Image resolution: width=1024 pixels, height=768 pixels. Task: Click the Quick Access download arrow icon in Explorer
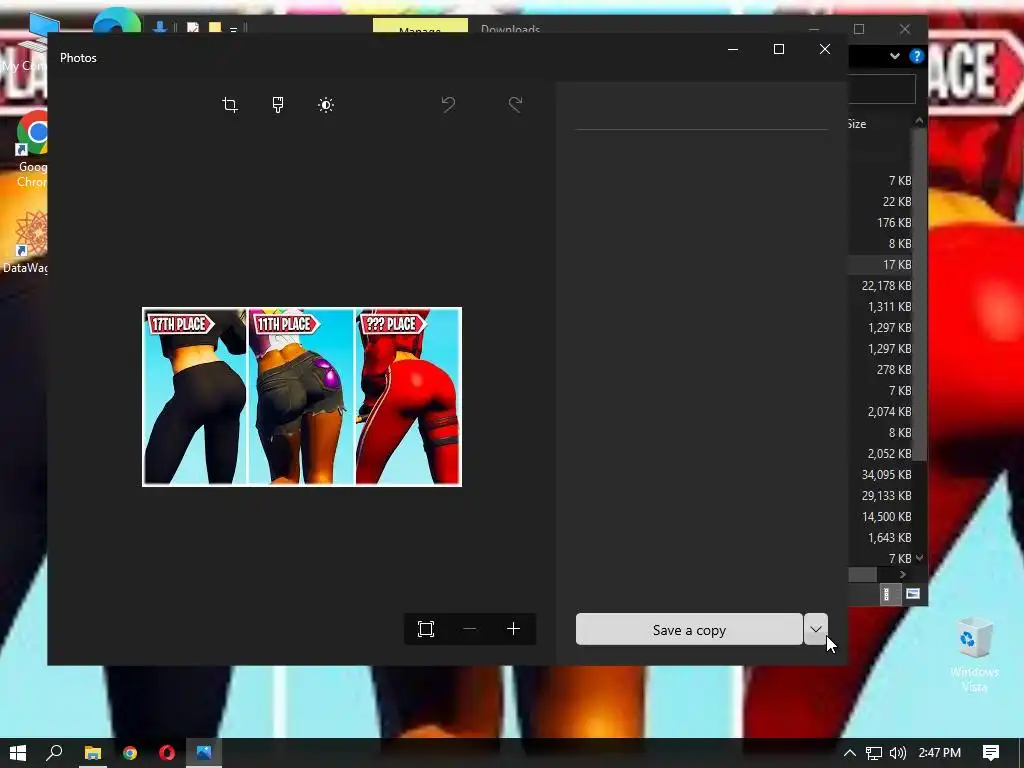coord(159,27)
